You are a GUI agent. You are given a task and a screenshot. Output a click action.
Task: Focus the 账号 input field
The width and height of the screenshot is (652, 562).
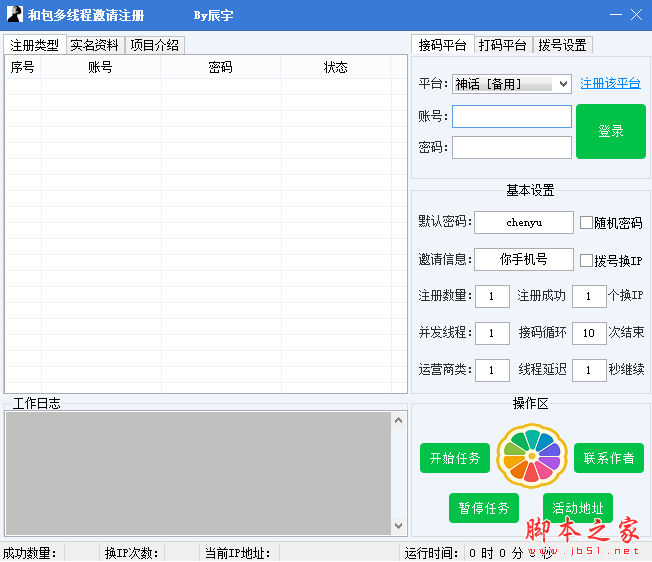(x=511, y=116)
